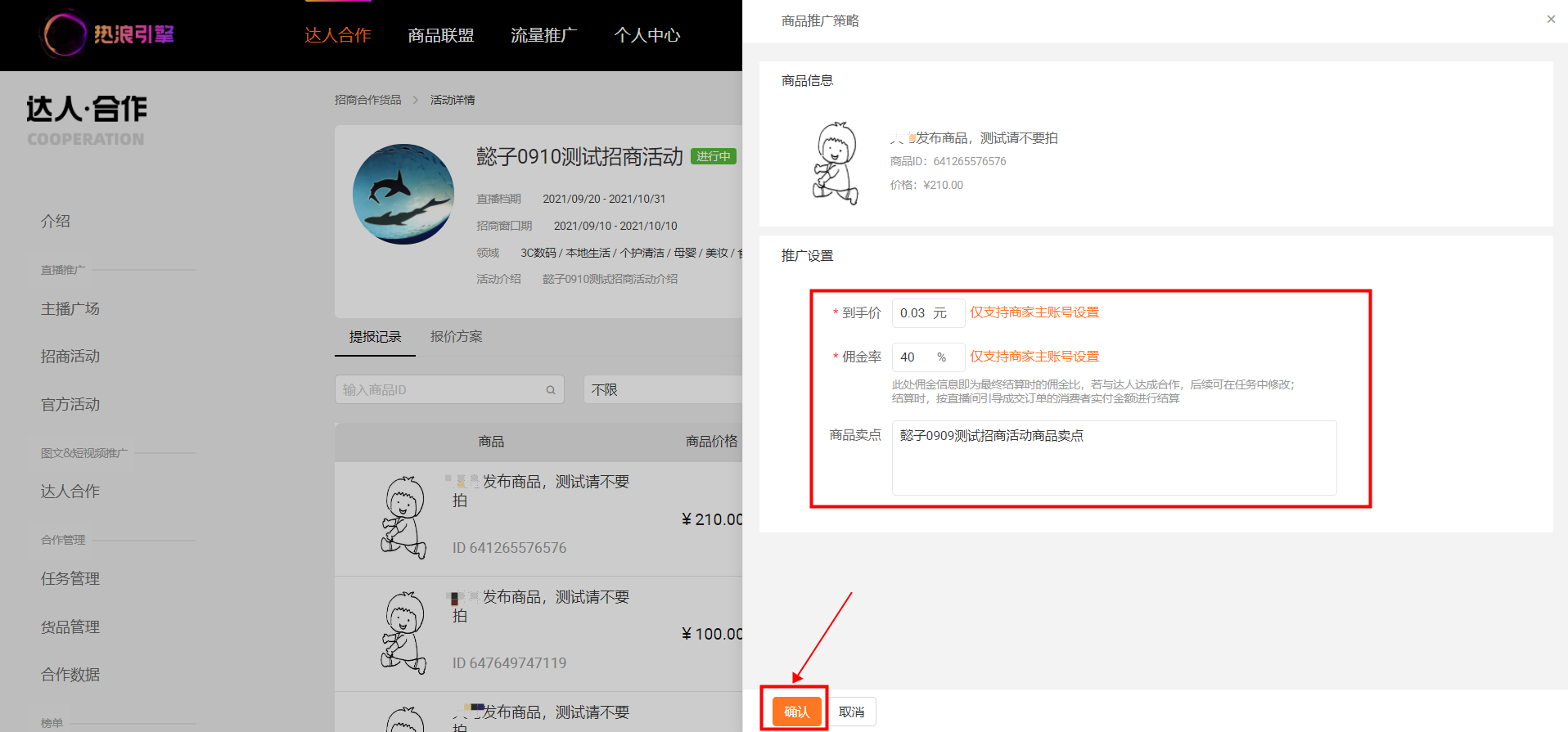
Task: Click the activity title 懿子0910测试招商活动
Action: 579,156
